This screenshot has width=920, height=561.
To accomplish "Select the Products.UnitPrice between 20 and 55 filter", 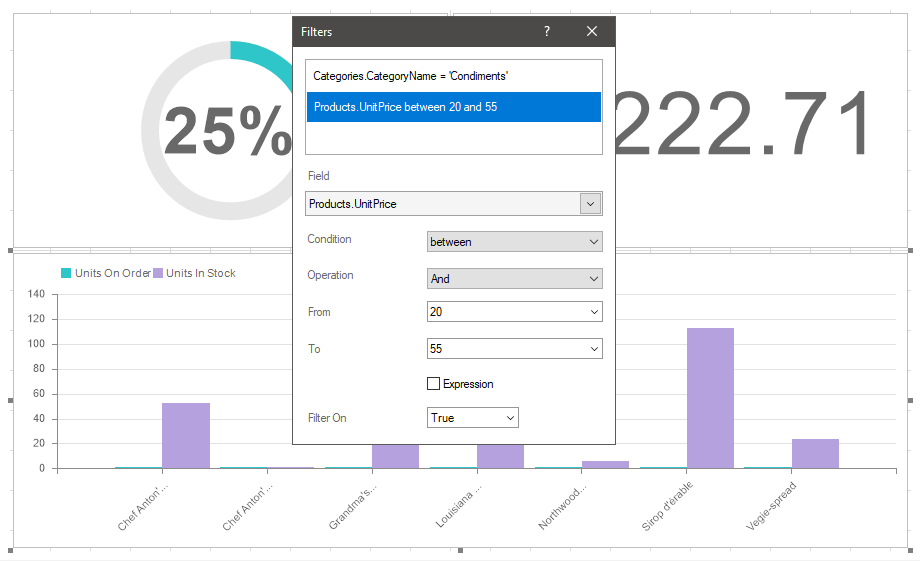I will coord(453,107).
